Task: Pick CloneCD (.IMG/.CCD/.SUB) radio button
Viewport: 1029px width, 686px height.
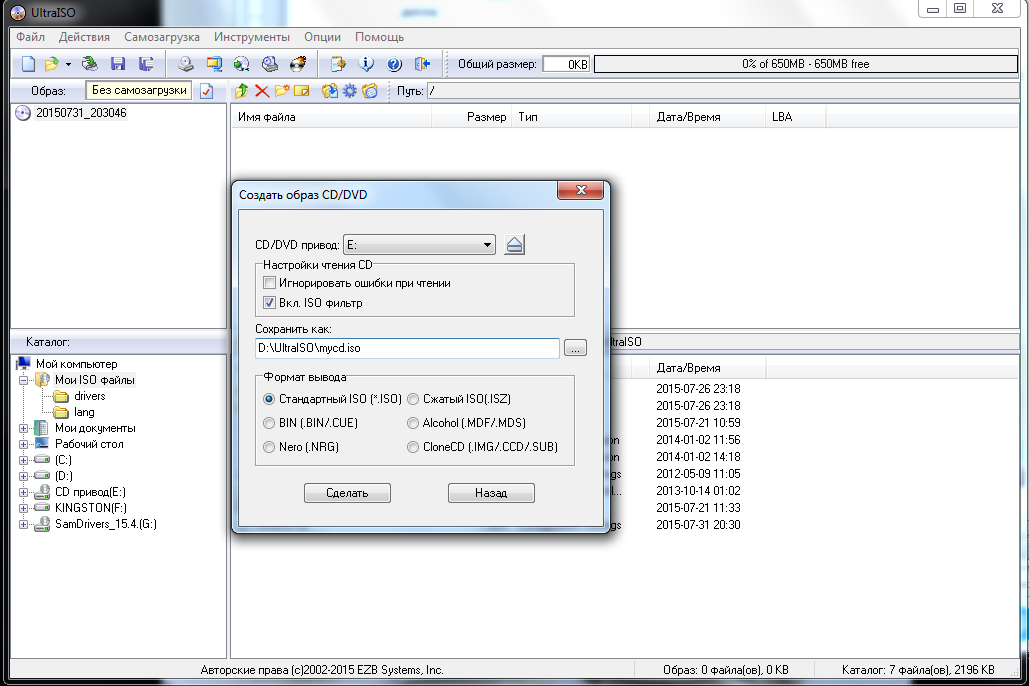Action: tap(413, 447)
